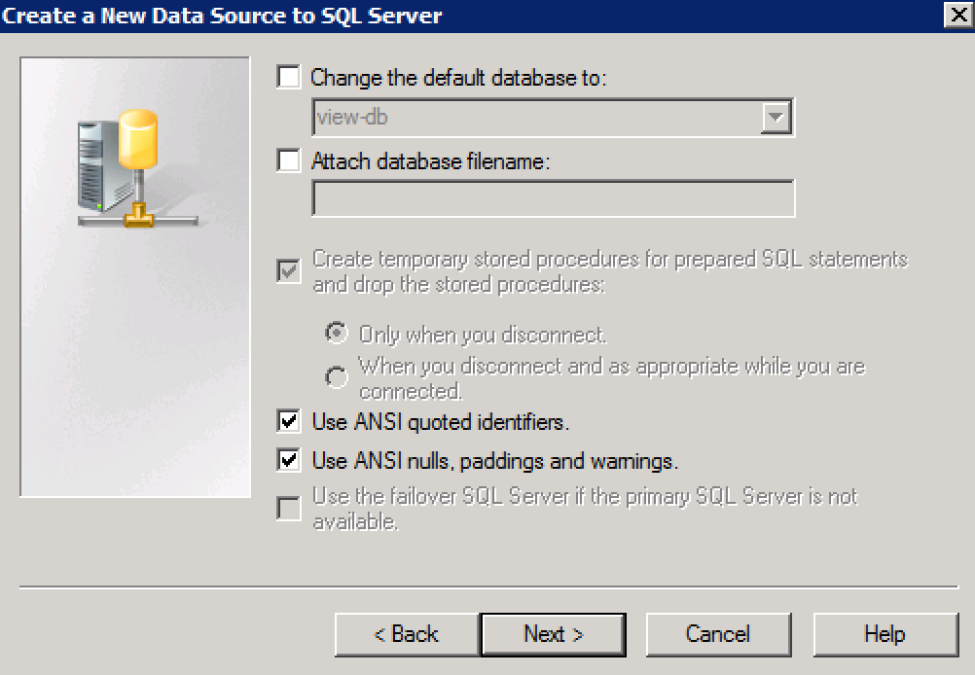Open Help for this wizard page

pyautogui.click(x=884, y=634)
